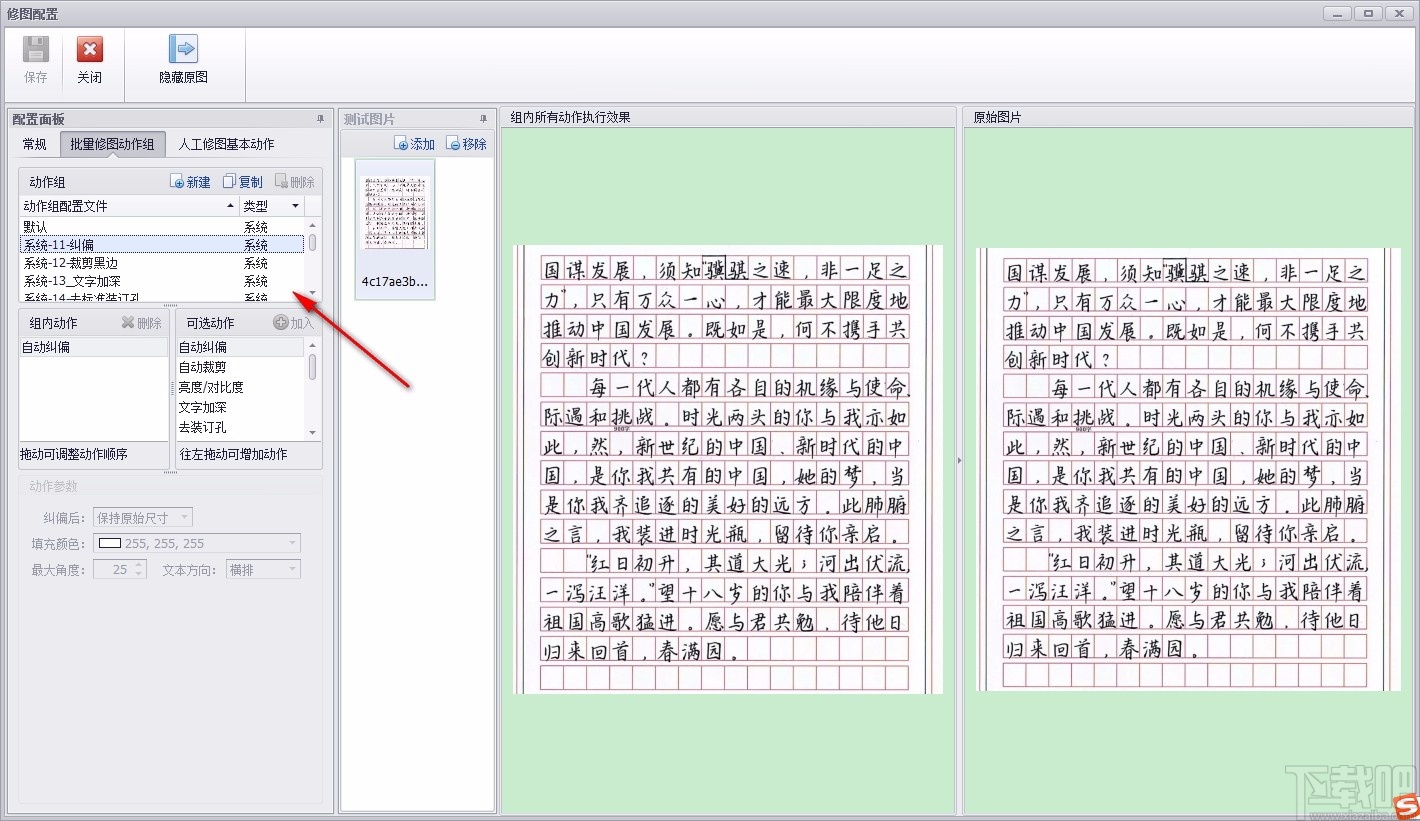Create new action group with 新建

(190, 182)
